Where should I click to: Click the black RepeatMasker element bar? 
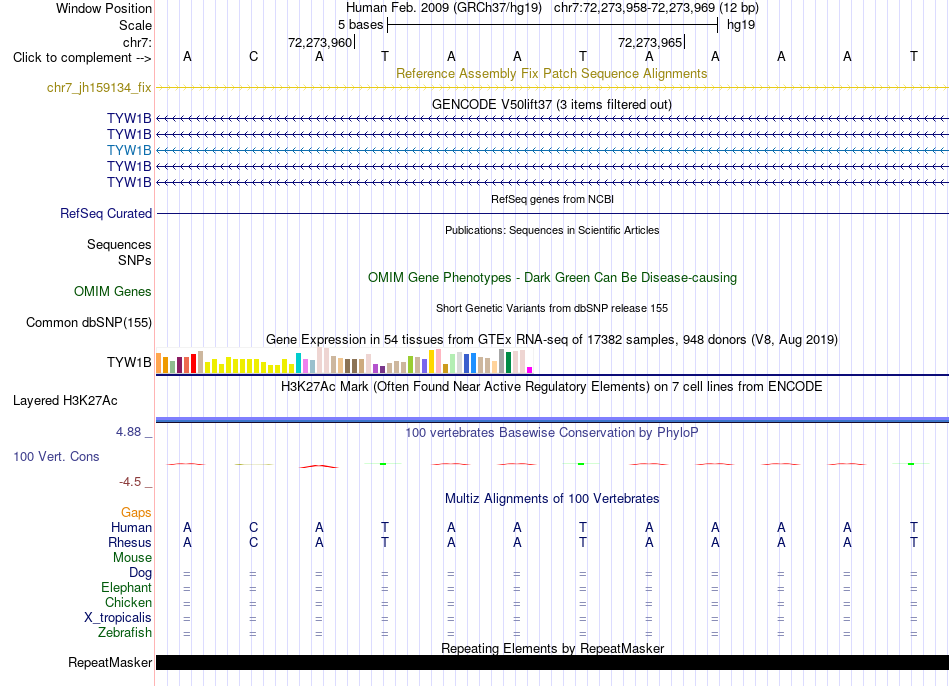(x=552, y=662)
